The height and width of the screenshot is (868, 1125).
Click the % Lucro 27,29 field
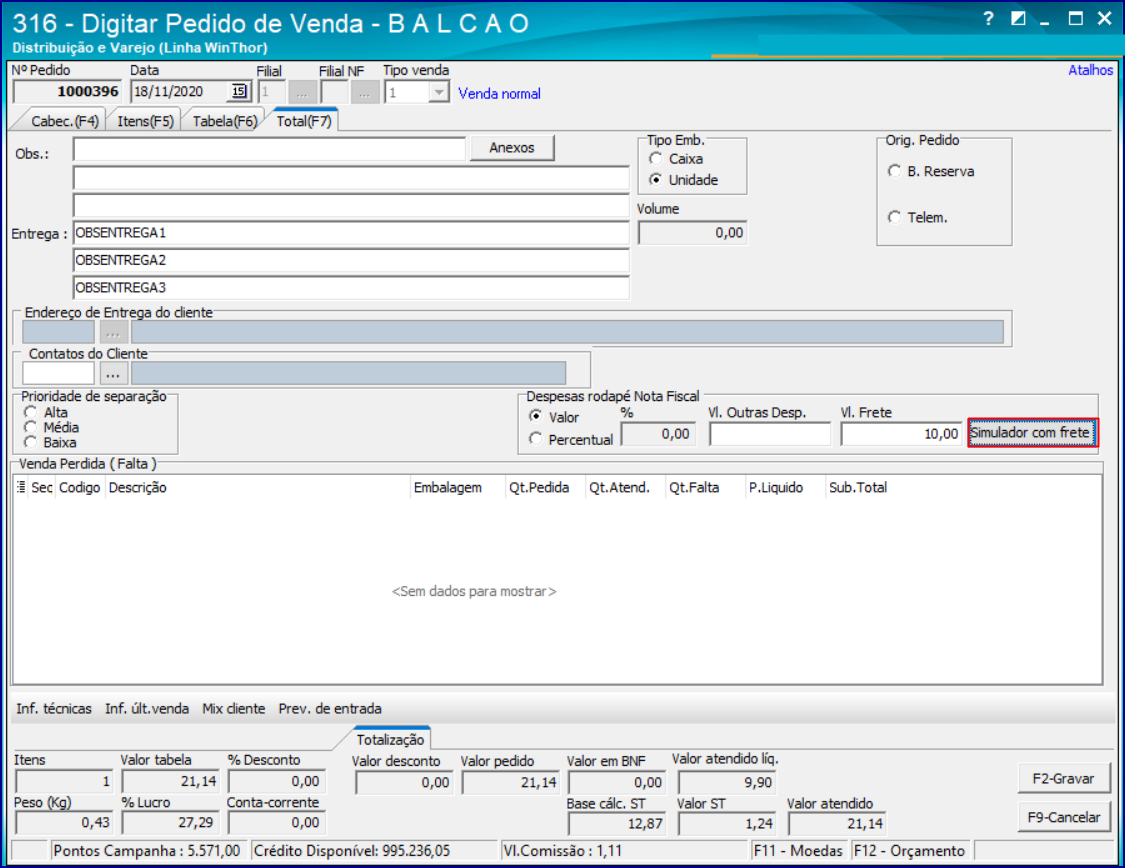point(170,822)
